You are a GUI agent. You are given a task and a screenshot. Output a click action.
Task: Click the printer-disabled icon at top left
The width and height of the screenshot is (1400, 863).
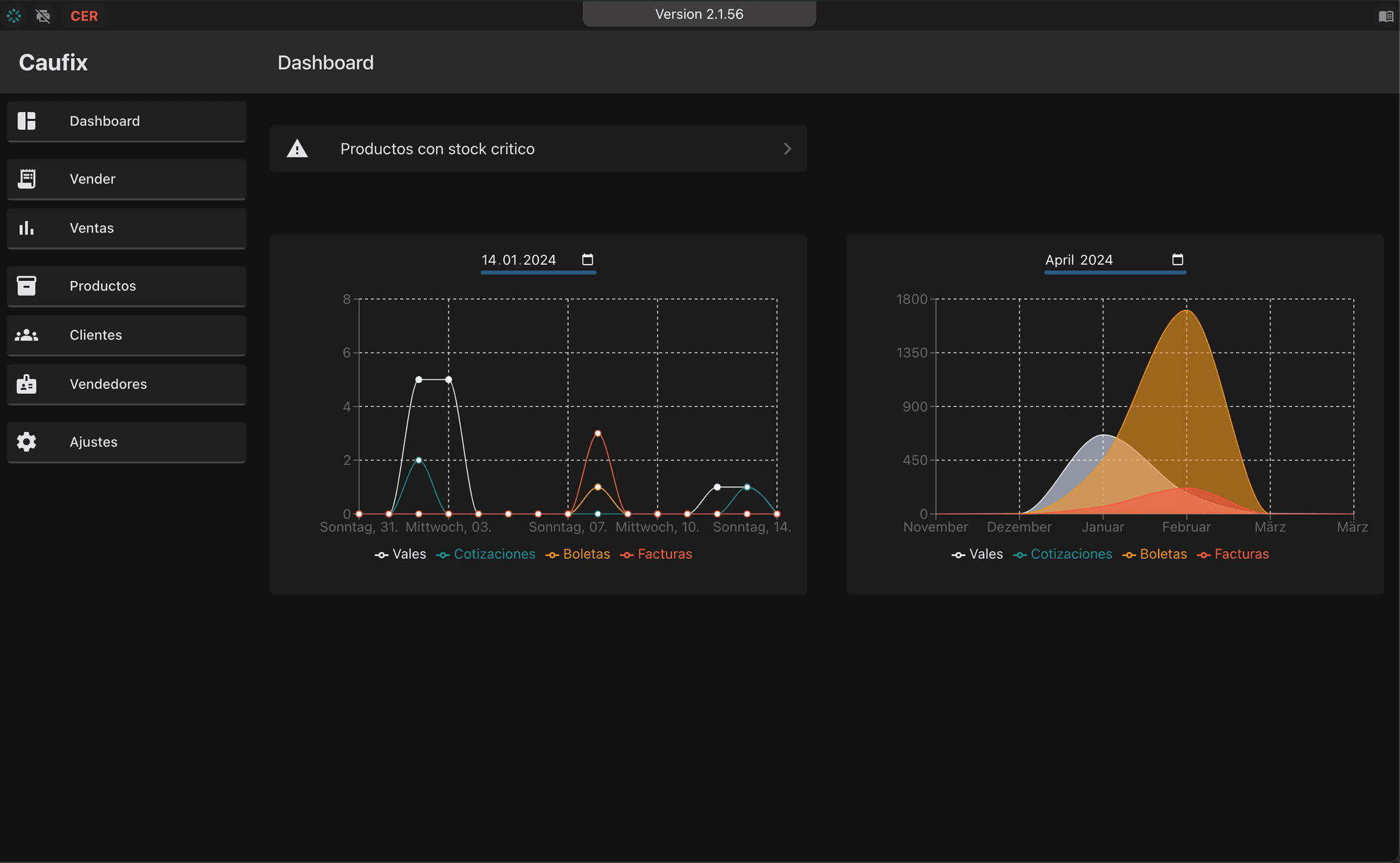(x=43, y=16)
